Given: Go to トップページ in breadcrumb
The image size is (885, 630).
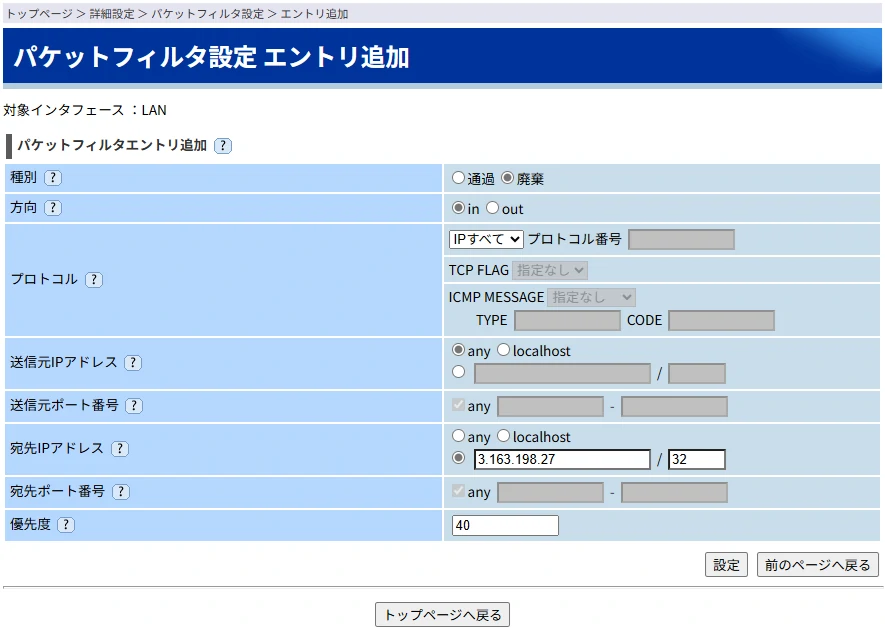Looking at the screenshot, I should click(x=39, y=14).
